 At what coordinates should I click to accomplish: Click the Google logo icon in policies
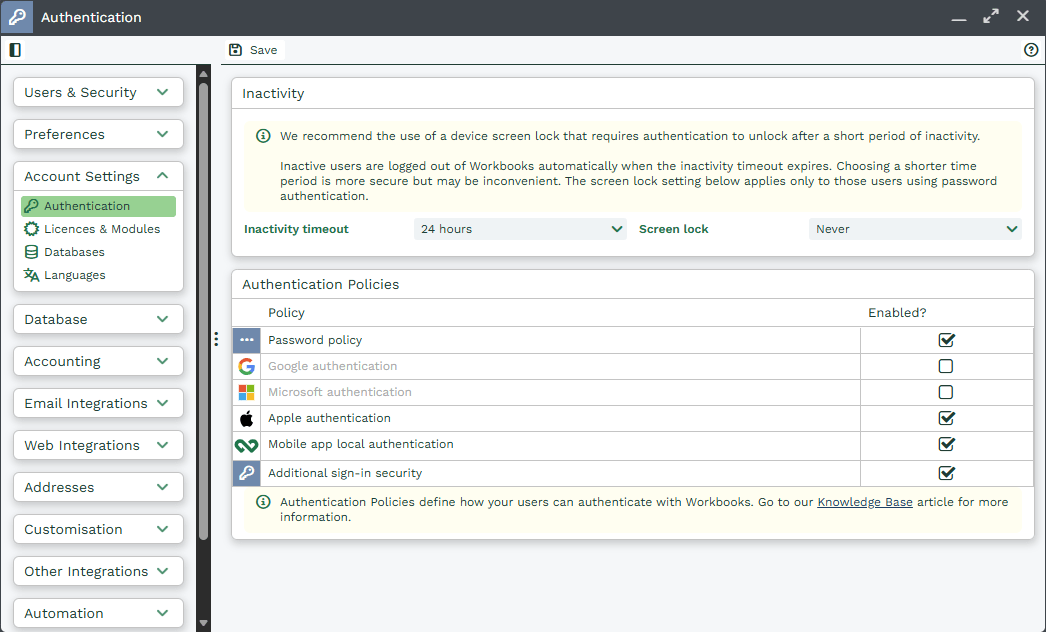[246, 367]
